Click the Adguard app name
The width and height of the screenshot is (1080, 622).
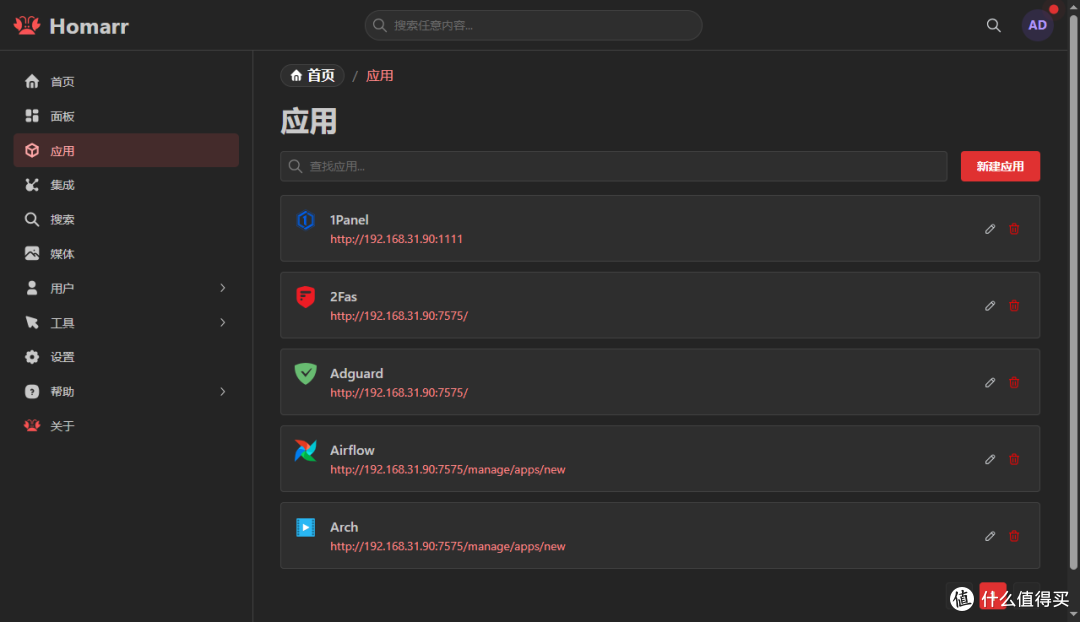356,373
